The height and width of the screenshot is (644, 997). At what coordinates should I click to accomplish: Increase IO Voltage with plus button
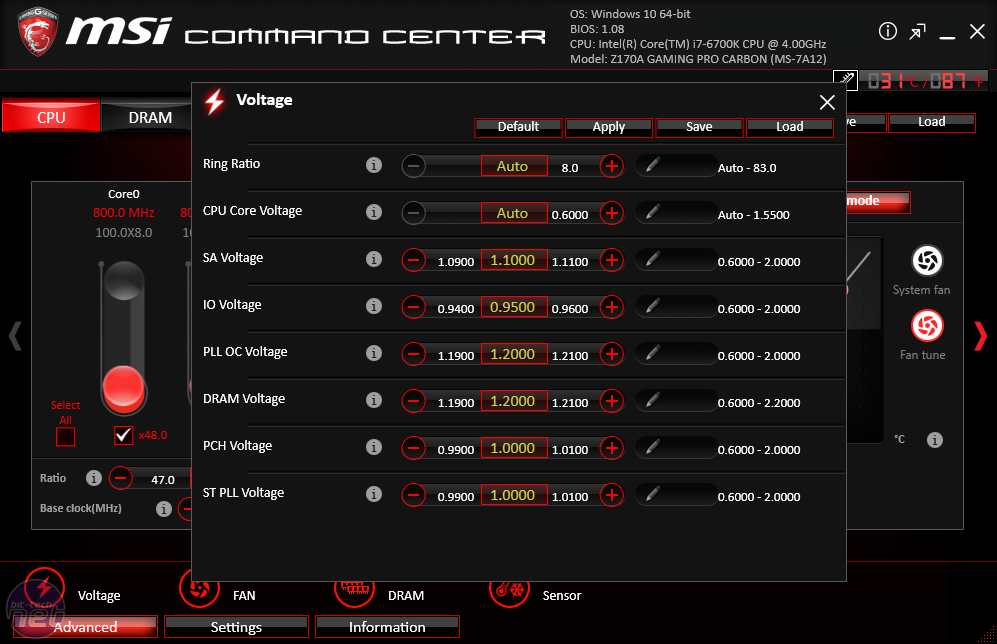coord(612,307)
